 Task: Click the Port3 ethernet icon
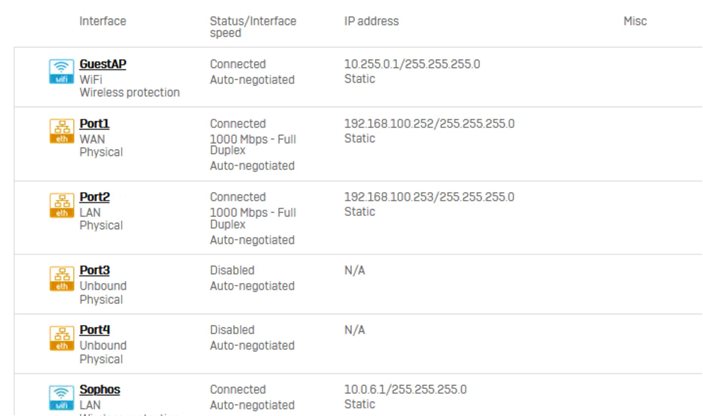(x=61, y=279)
